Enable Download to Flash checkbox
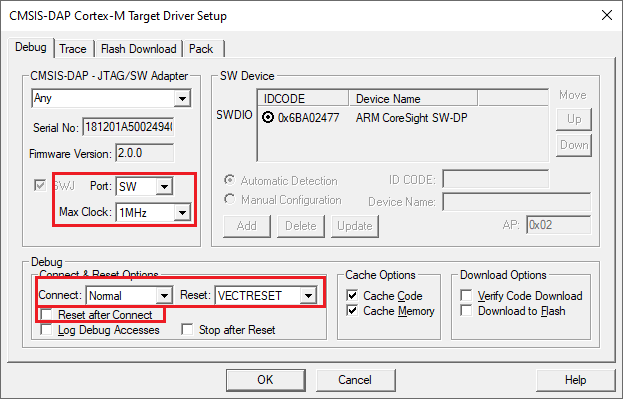 466,310
